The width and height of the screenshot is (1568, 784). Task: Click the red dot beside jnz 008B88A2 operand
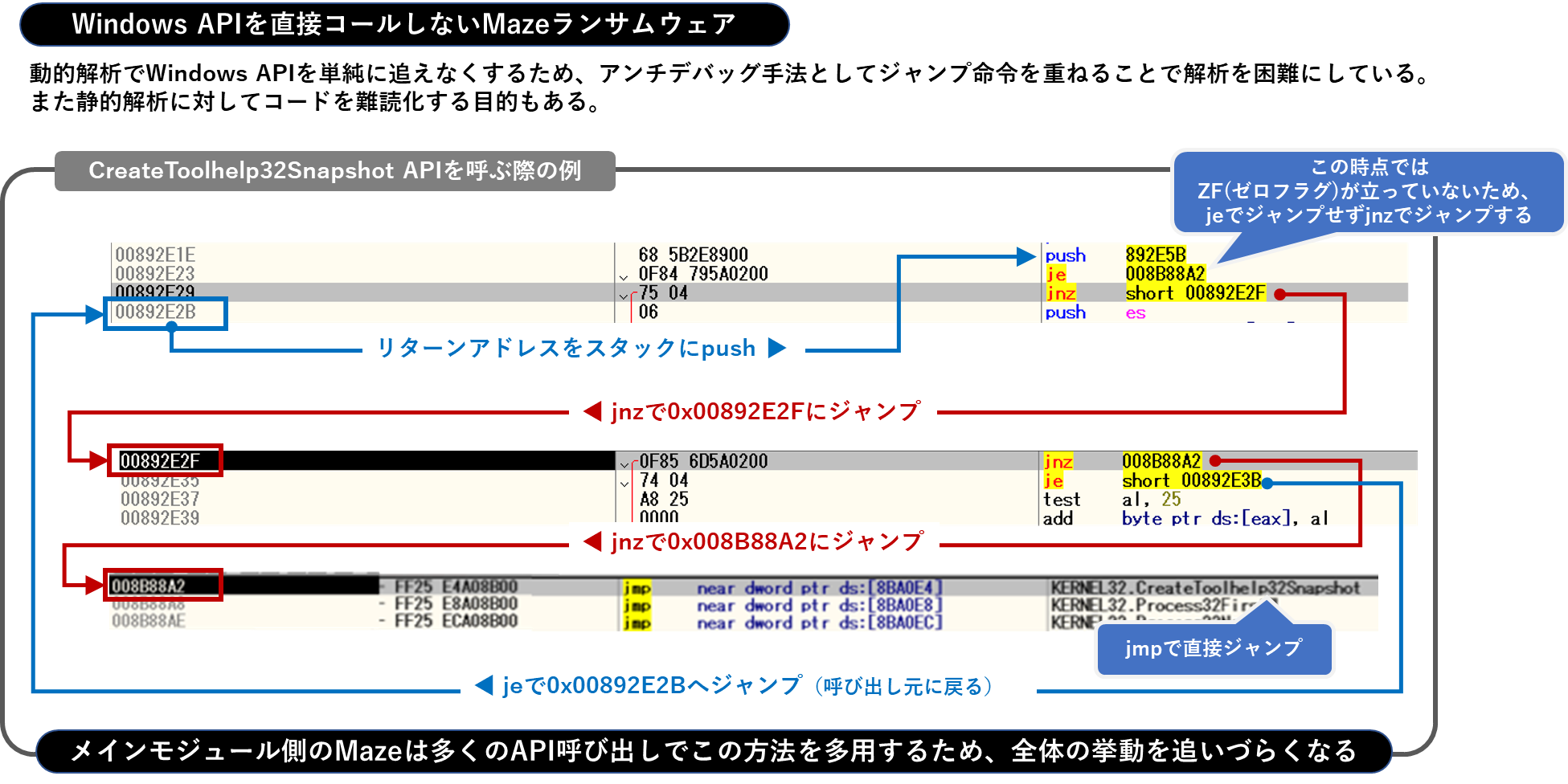point(1216,461)
